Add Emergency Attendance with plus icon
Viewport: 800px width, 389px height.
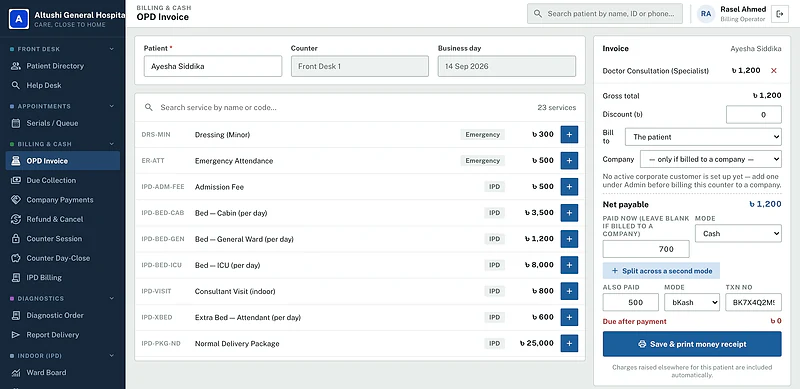(569, 160)
